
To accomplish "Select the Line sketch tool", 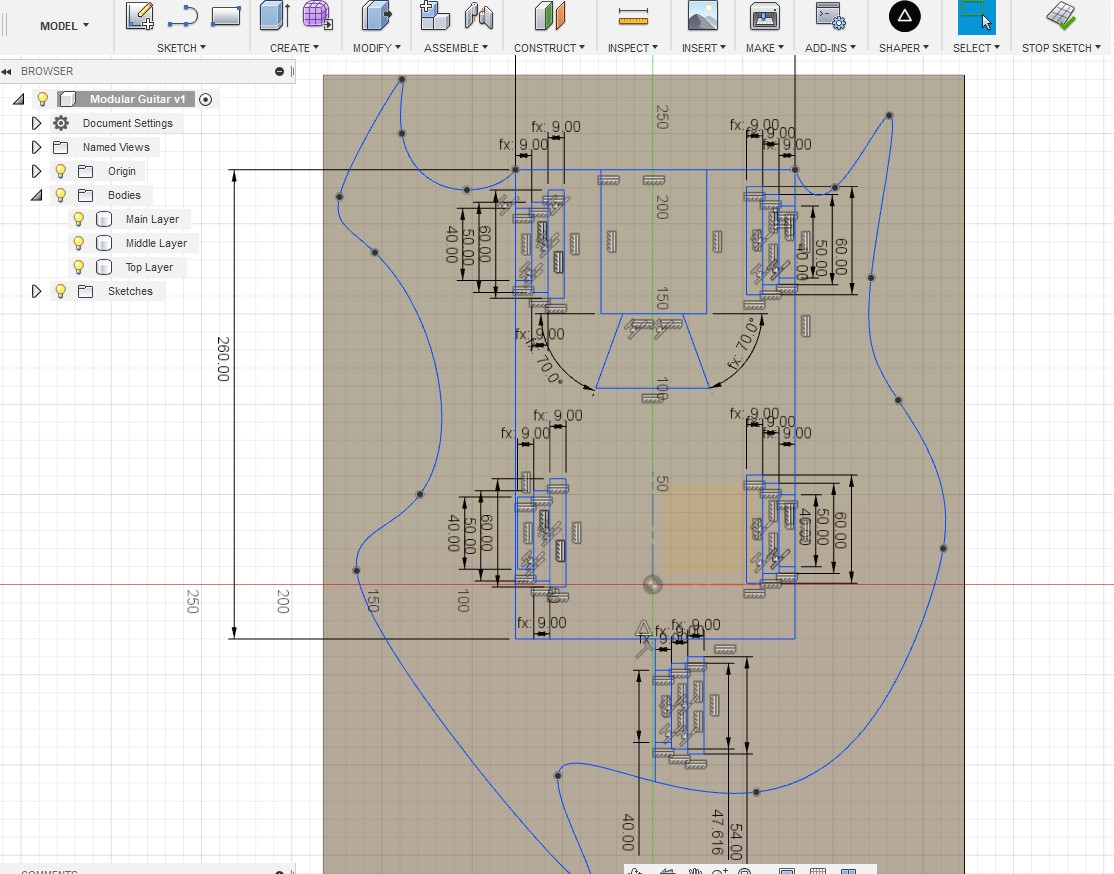I will point(182,15).
